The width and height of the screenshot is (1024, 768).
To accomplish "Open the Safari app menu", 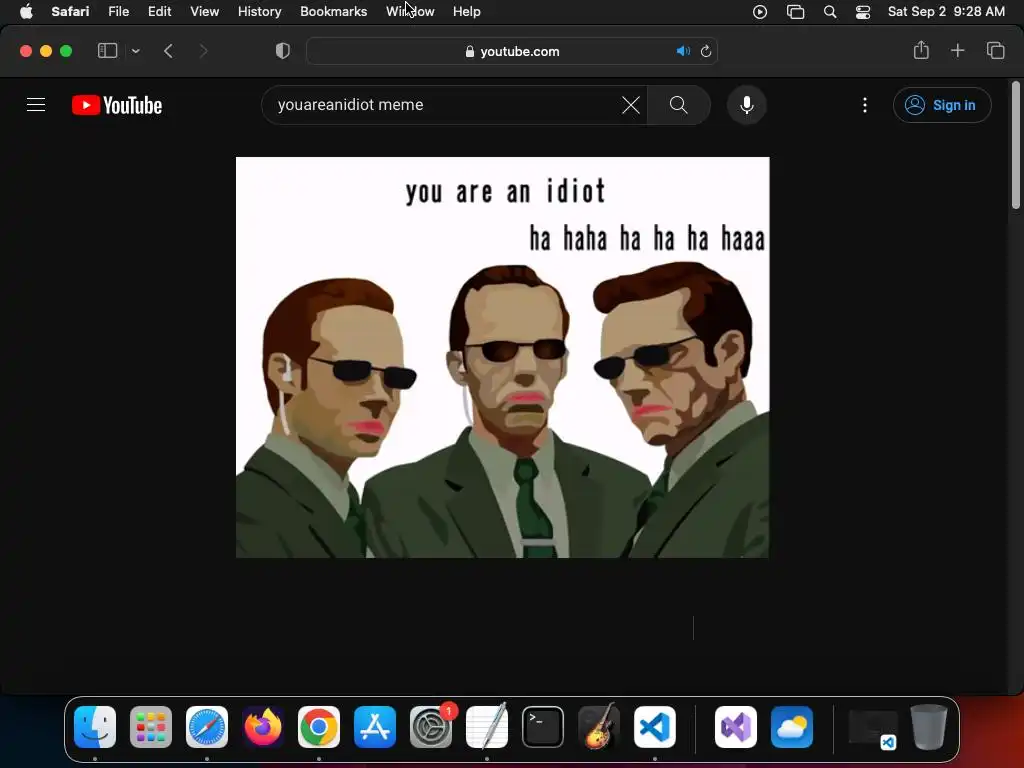I will pyautogui.click(x=70, y=11).
